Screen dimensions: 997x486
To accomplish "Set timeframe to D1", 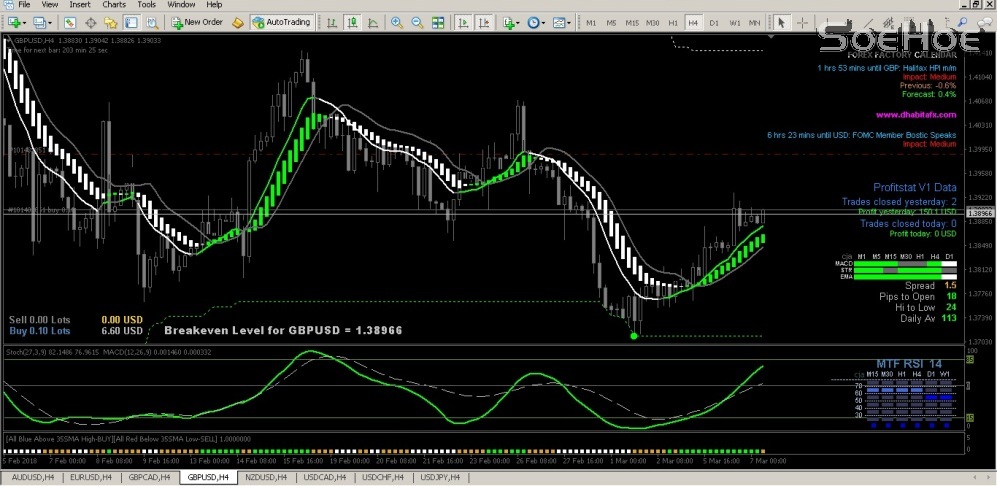I will (x=714, y=22).
